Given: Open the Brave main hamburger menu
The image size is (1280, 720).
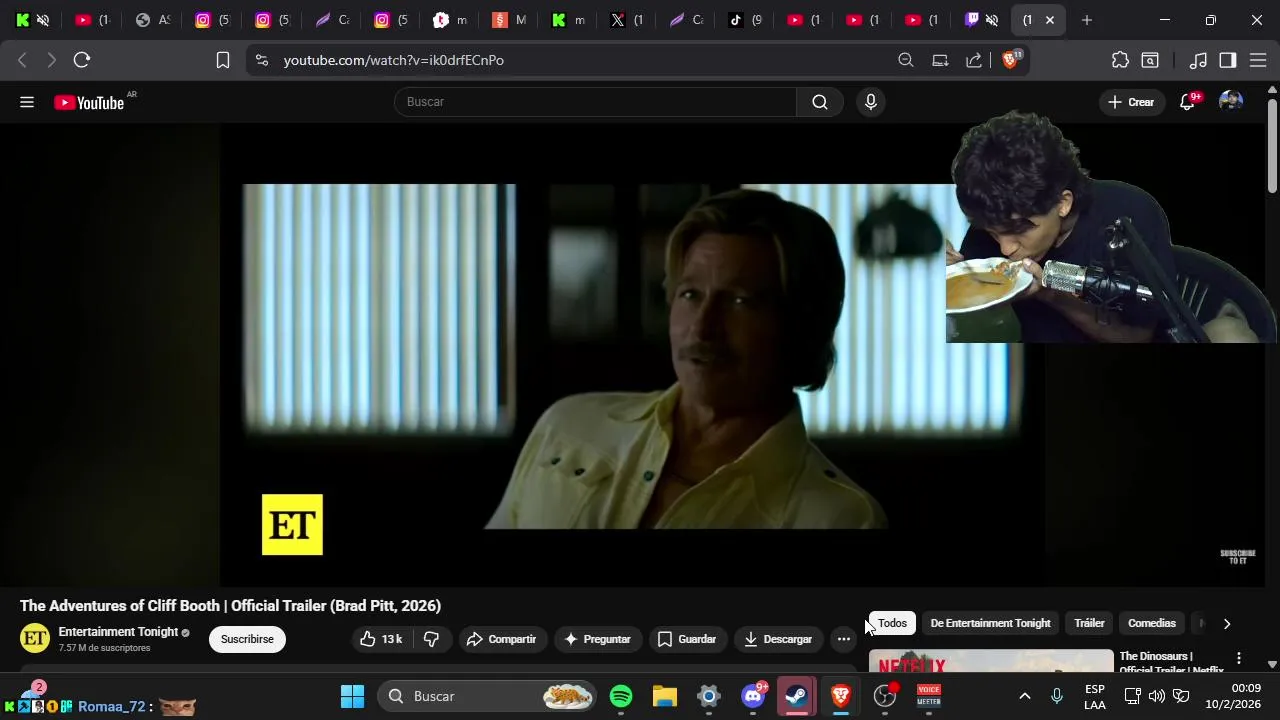Looking at the screenshot, I should [x=1259, y=60].
